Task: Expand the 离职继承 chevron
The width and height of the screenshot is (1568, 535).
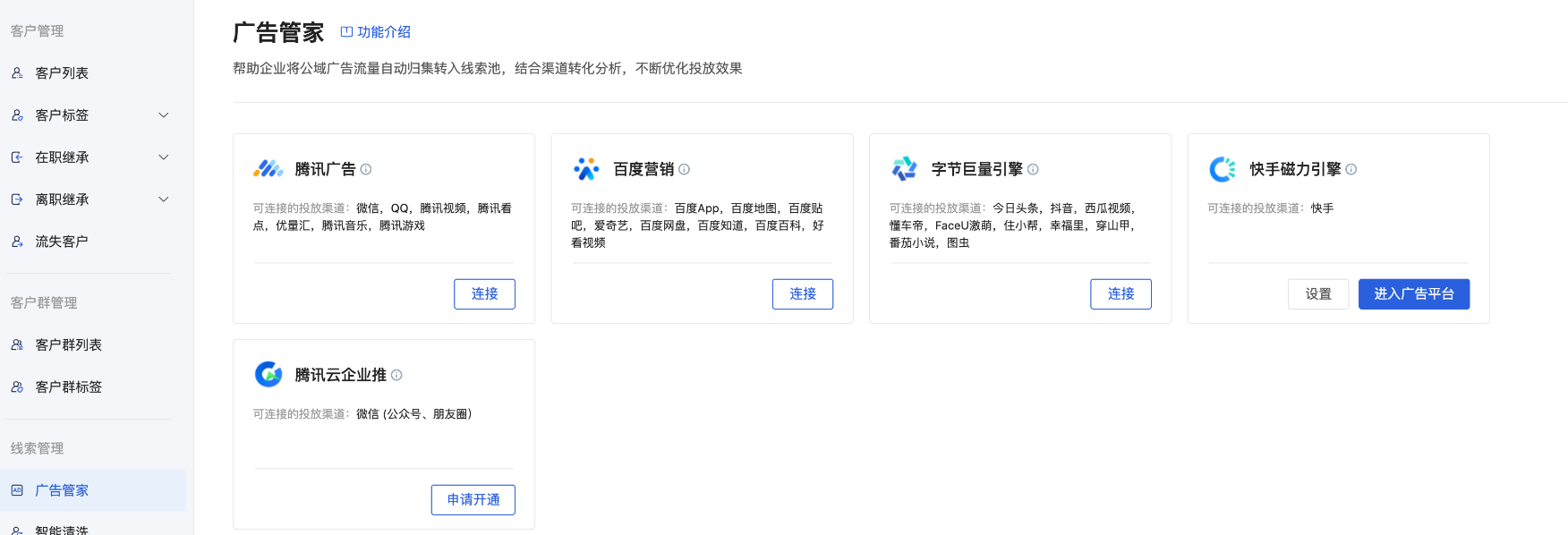Action: tap(164, 200)
